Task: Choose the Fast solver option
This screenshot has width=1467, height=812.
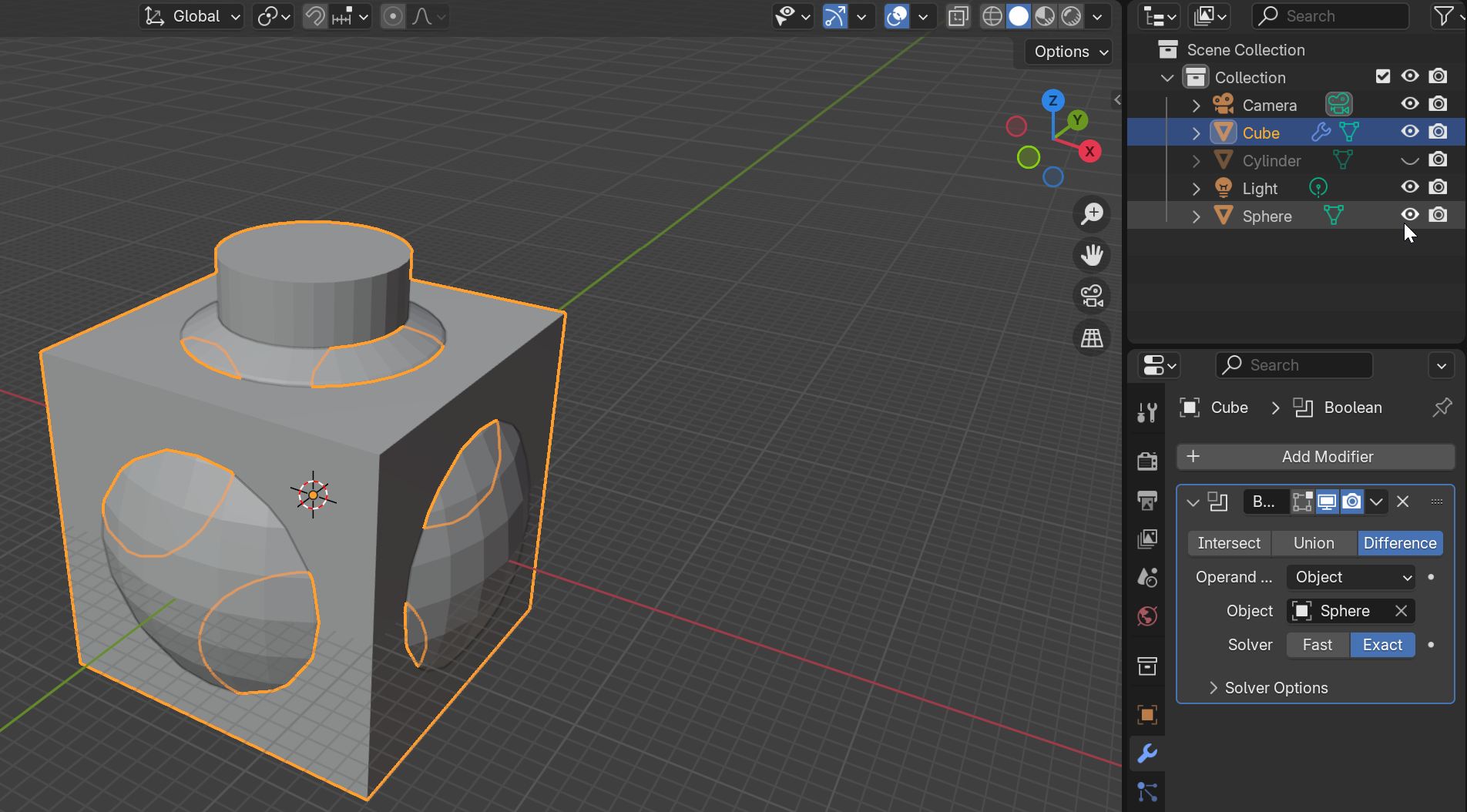Action: (1318, 645)
